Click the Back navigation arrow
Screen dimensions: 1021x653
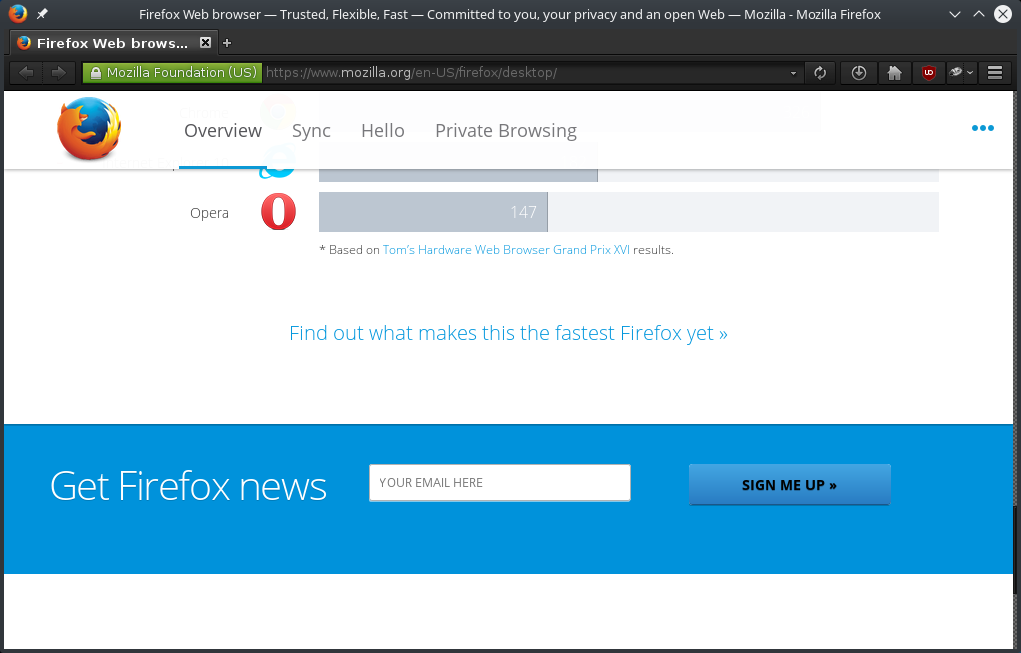(26, 72)
